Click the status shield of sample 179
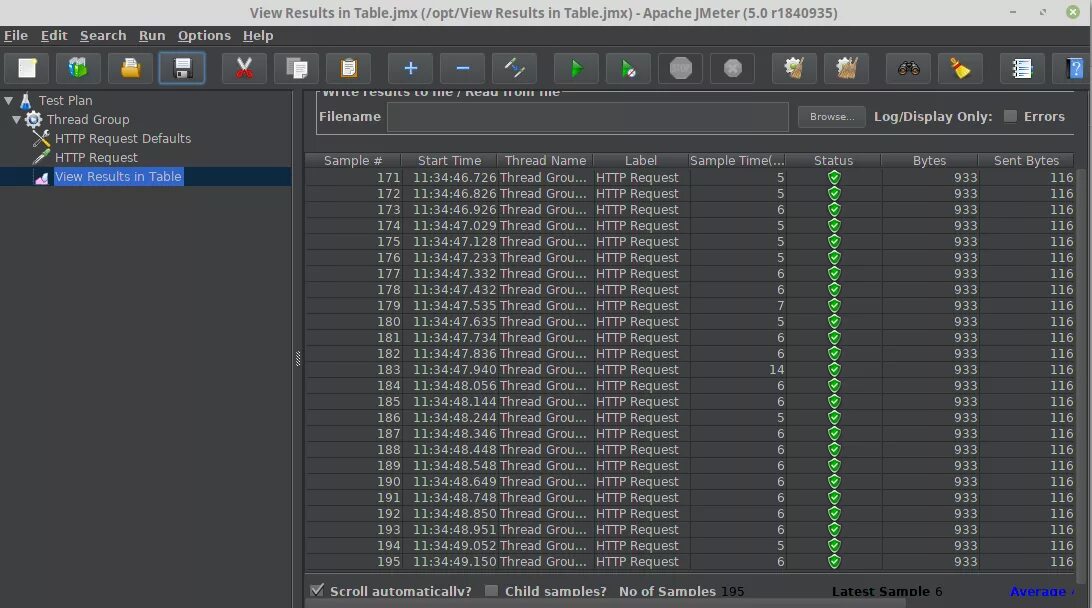Viewport: 1092px width, 608px height. click(x=834, y=306)
